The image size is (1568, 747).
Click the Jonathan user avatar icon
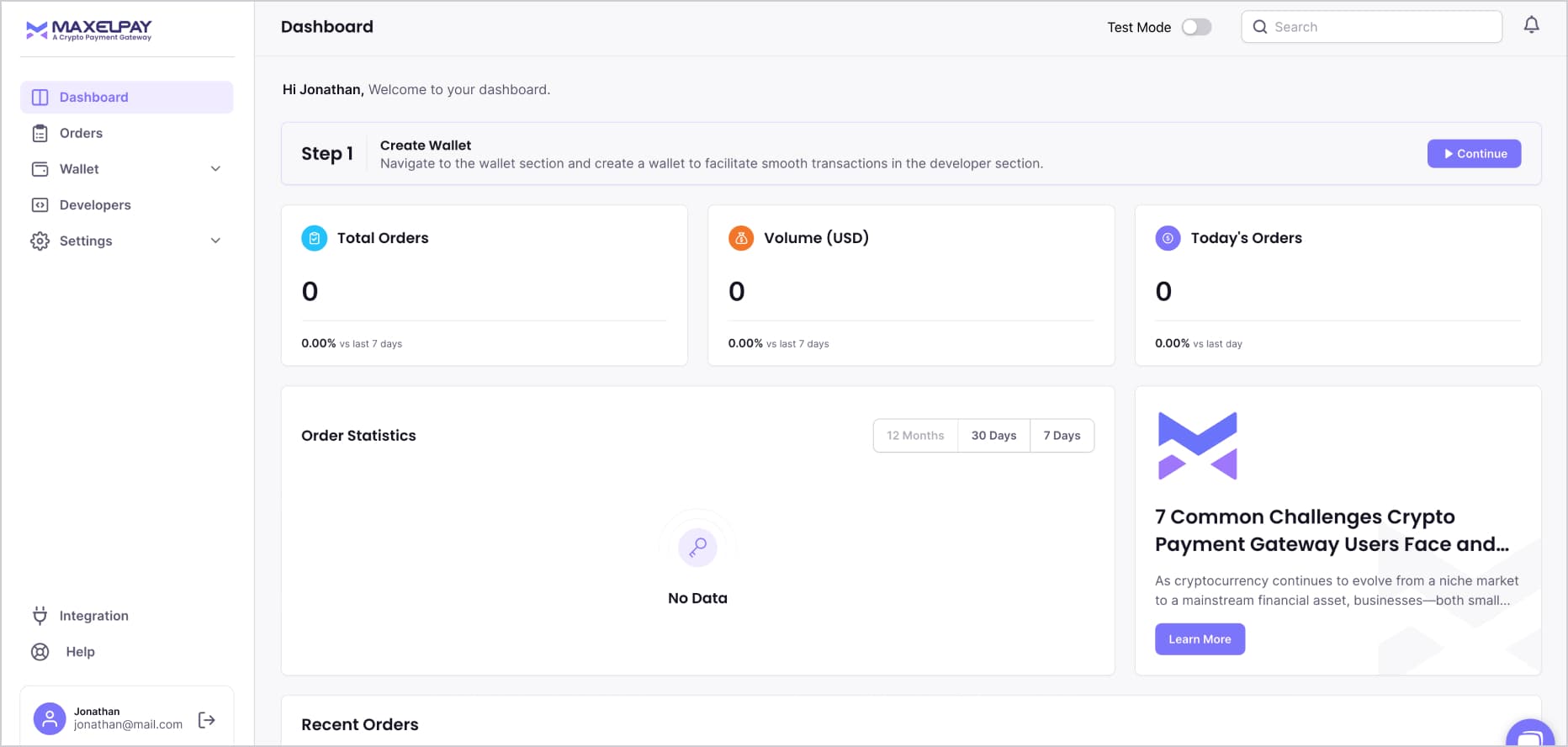(50, 718)
